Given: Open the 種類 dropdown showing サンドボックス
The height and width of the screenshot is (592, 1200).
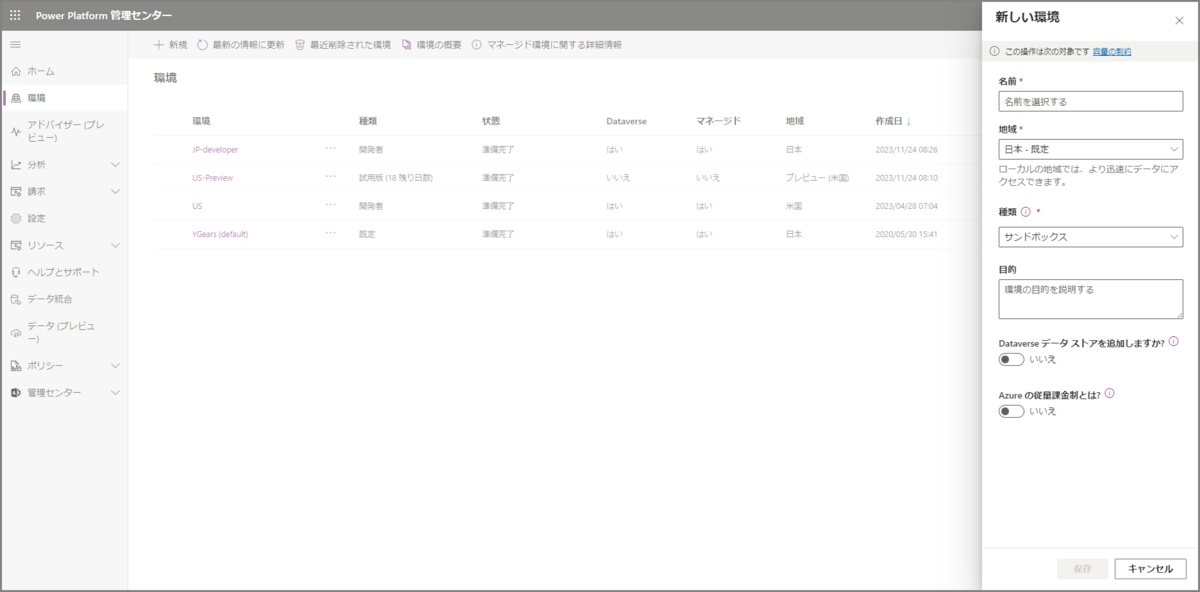Looking at the screenshot, I should point(1090,237).
